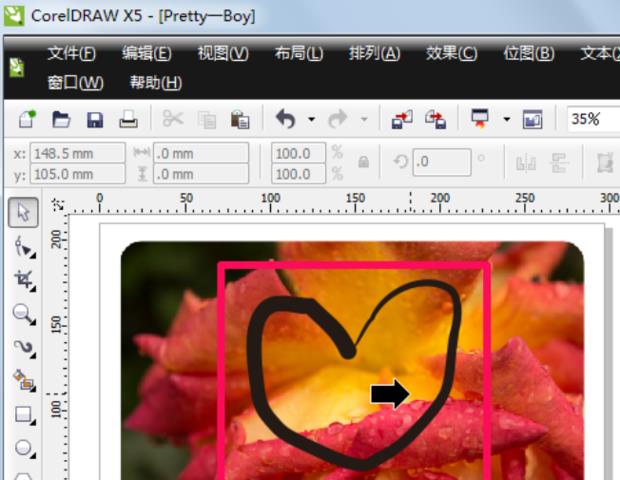Image resolution: width=620 pixels, height=480 pixels.
Task: Select the Ellipse tool
Action: 24,448
